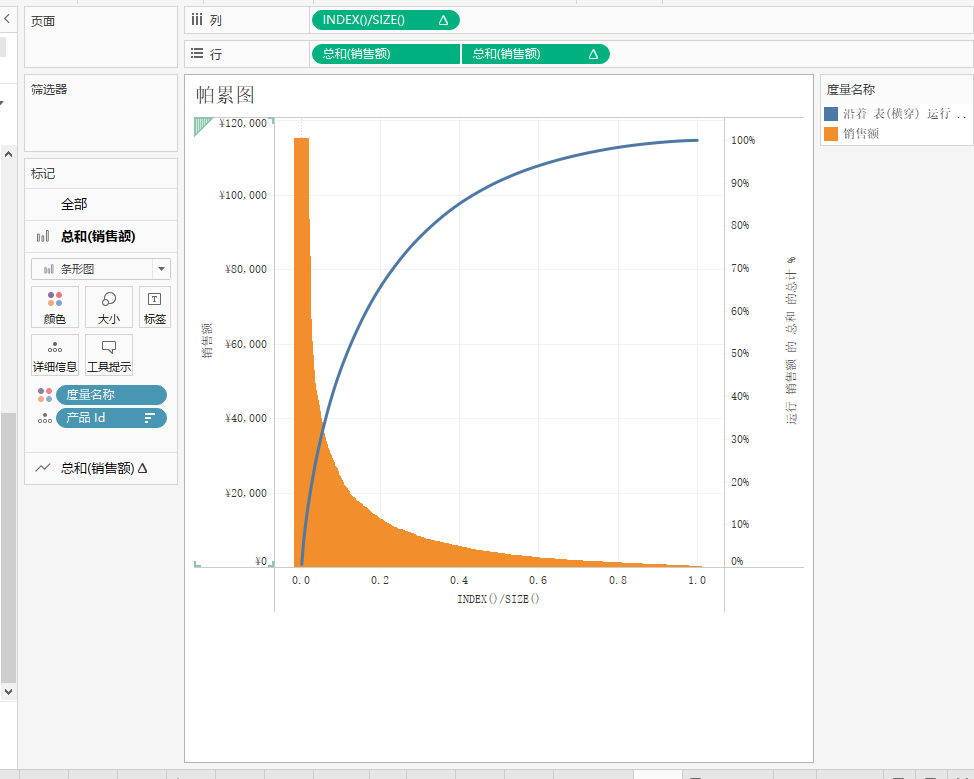The height and width of the screenshot is (779, 974).
Task: Click the ¥100,000 left axis label
Action: click(x=243, y=195)
